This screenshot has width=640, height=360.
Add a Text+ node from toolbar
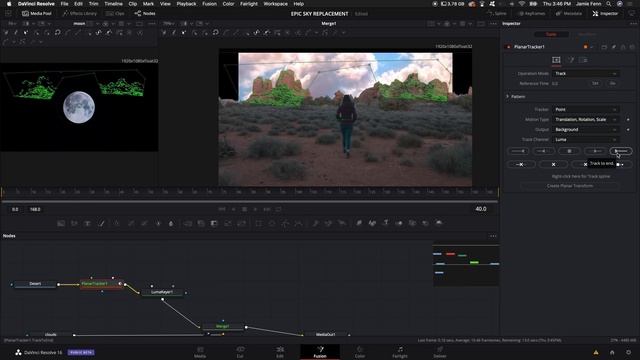click(87, 223)
